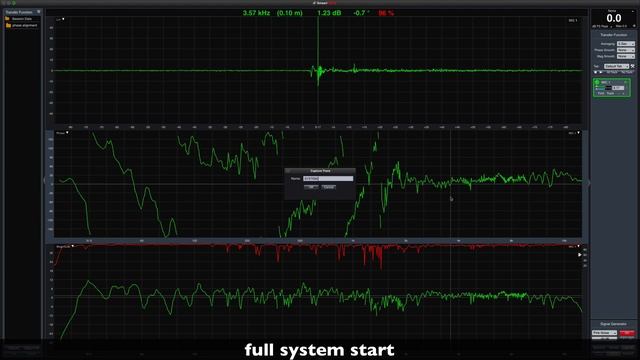Toggle the red signal generator On button

627,333
